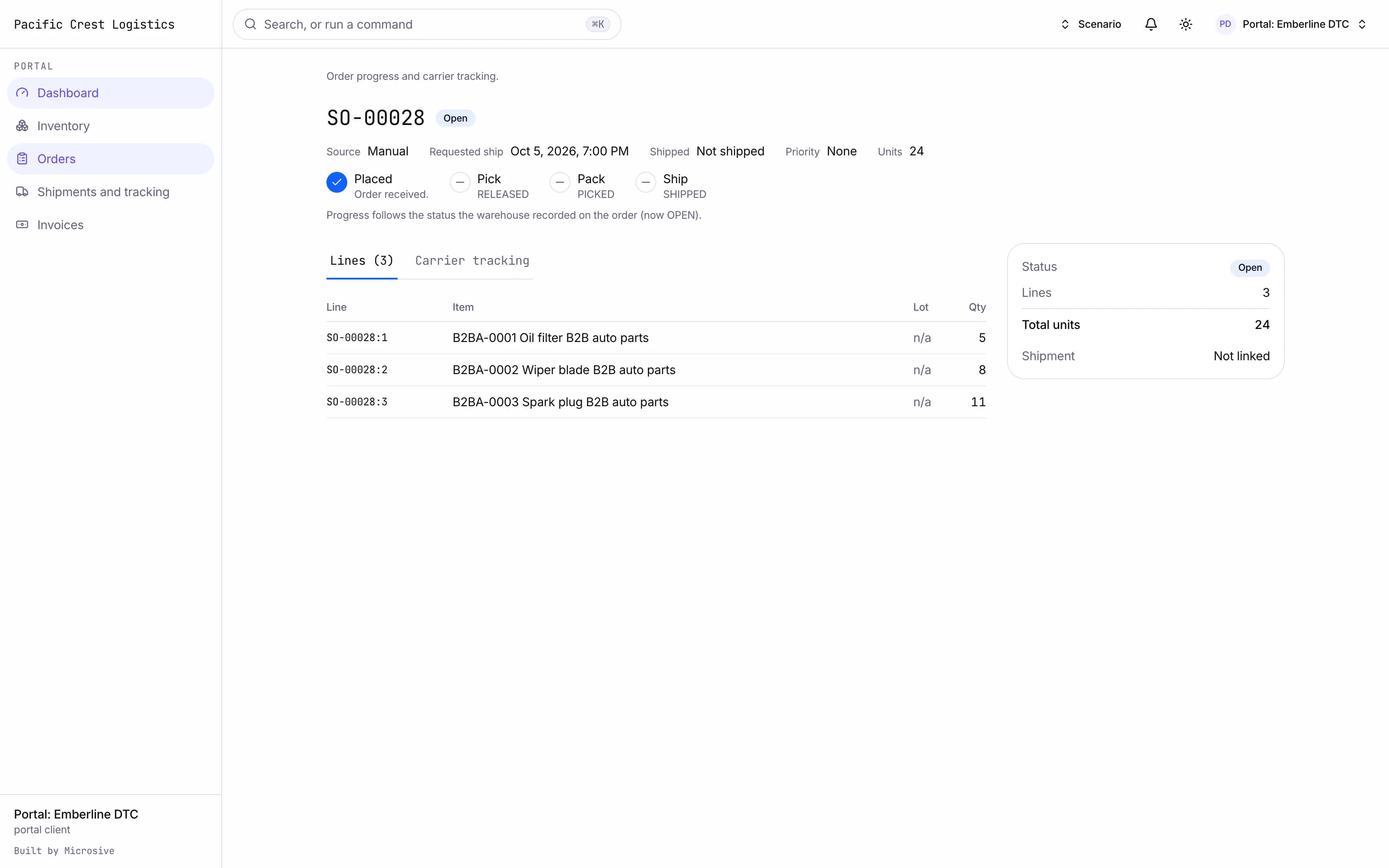Viewport: 1389px width, 868px height.
Task: Go to Inventory in the sidebar
Action: point(110,126)
